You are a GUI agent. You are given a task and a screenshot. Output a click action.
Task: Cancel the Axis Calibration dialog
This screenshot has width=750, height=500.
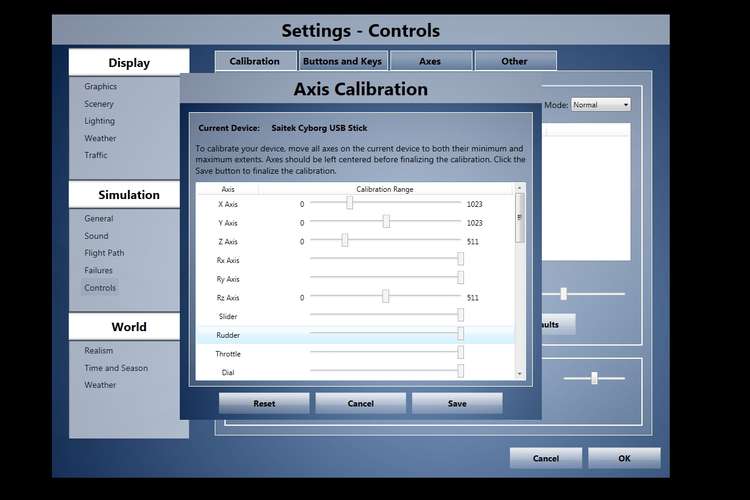360,404
